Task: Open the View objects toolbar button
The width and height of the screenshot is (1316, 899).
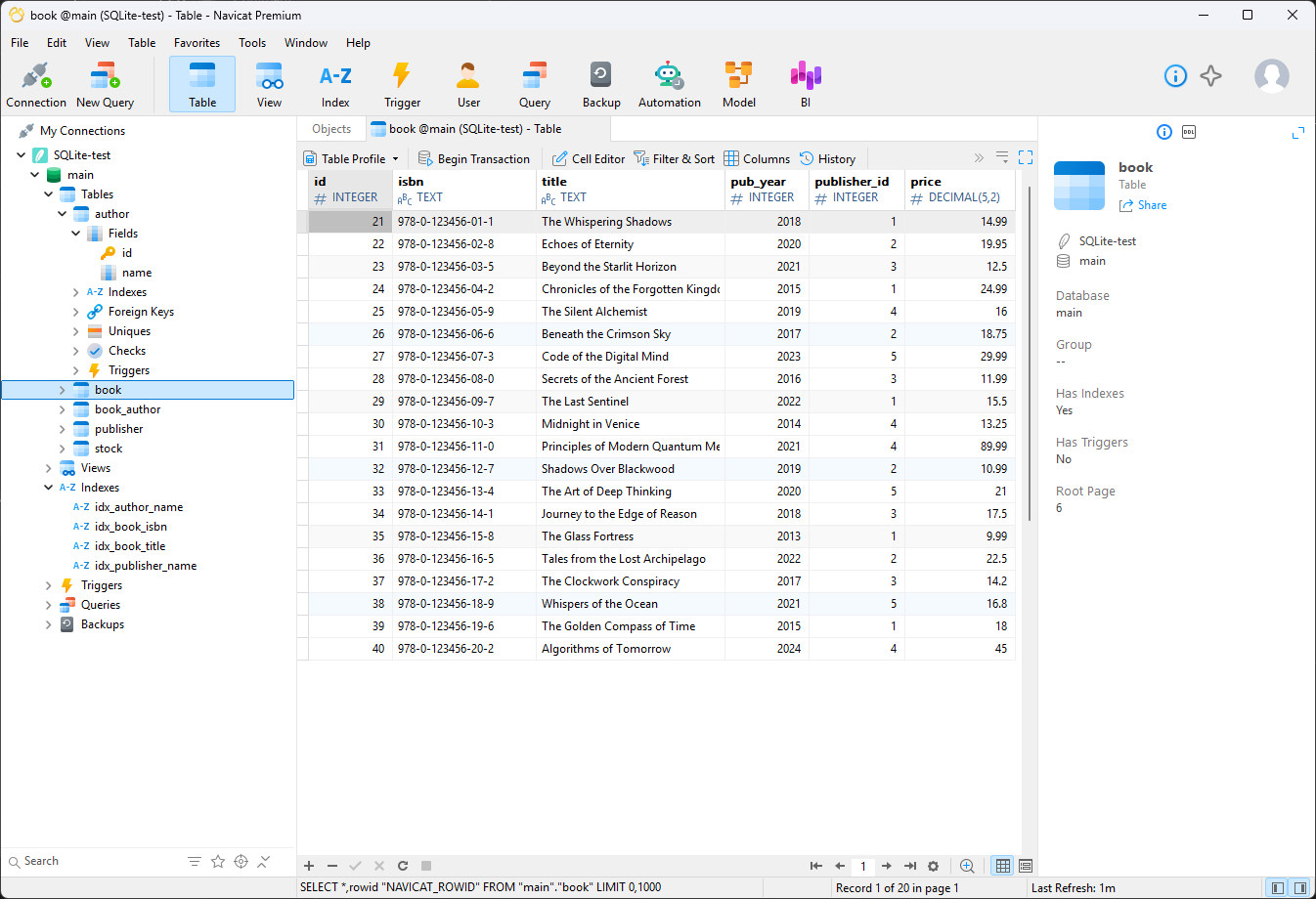Action: coord(269,84)
